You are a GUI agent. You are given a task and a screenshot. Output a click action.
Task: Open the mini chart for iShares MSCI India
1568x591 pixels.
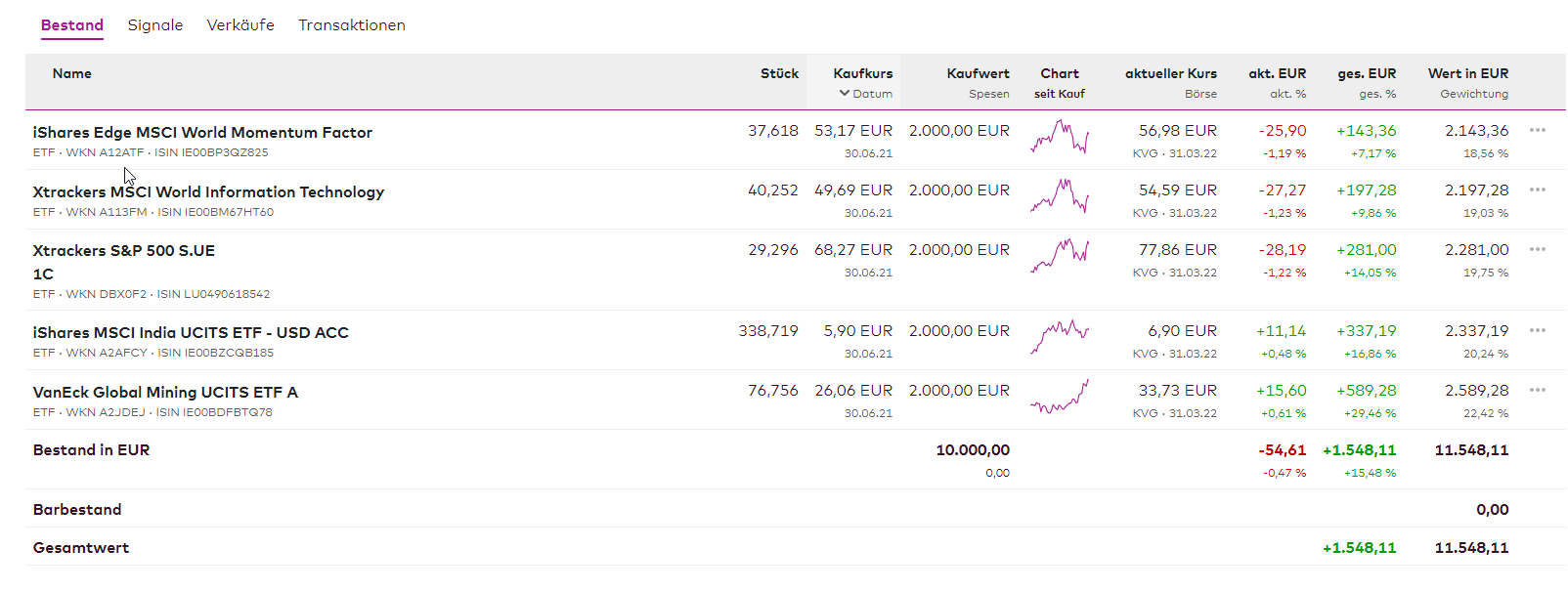point(1060,338)
